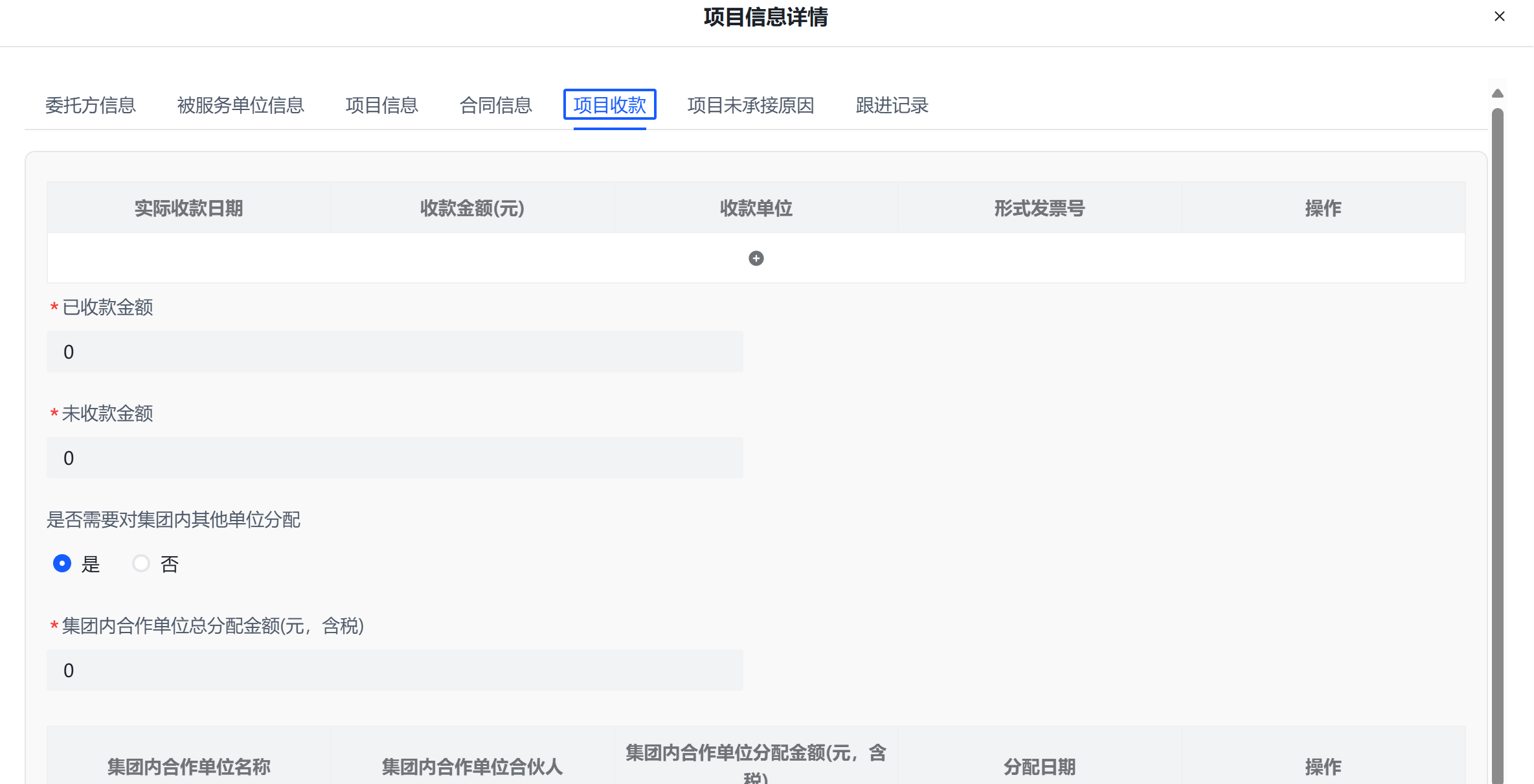Click the 形式发票号 column header
The image size is (1534, 784).
(1039, 208)
